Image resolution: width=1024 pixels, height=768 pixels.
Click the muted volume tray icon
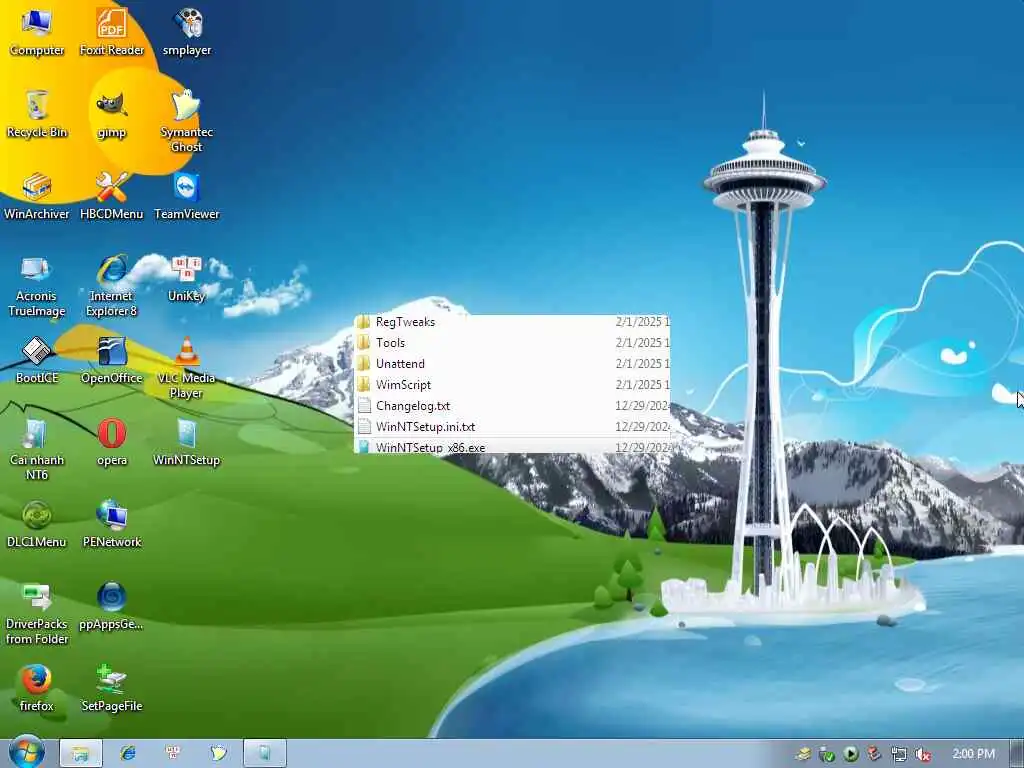tap(923, 754)
